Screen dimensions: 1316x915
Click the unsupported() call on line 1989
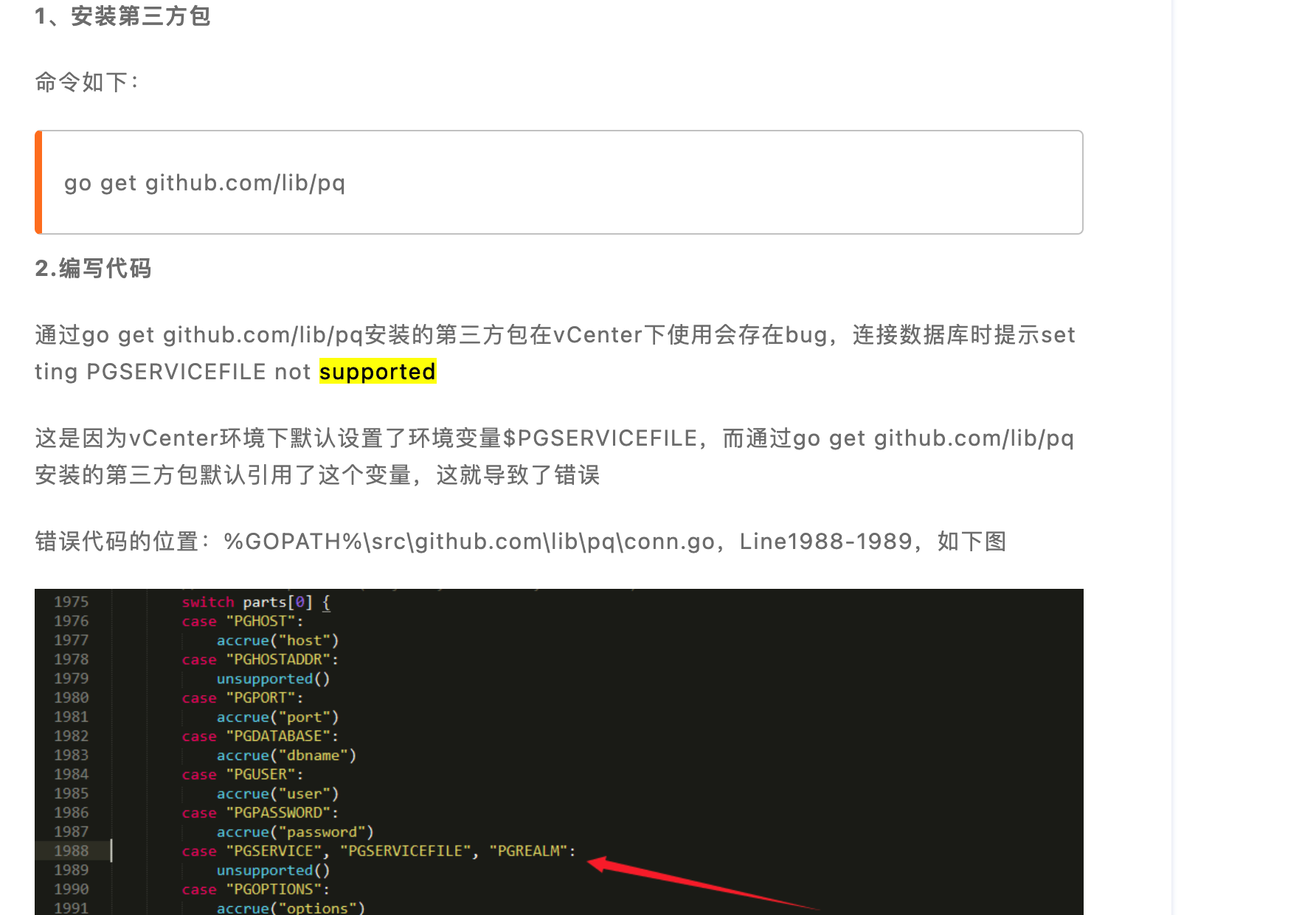[272, 870]
